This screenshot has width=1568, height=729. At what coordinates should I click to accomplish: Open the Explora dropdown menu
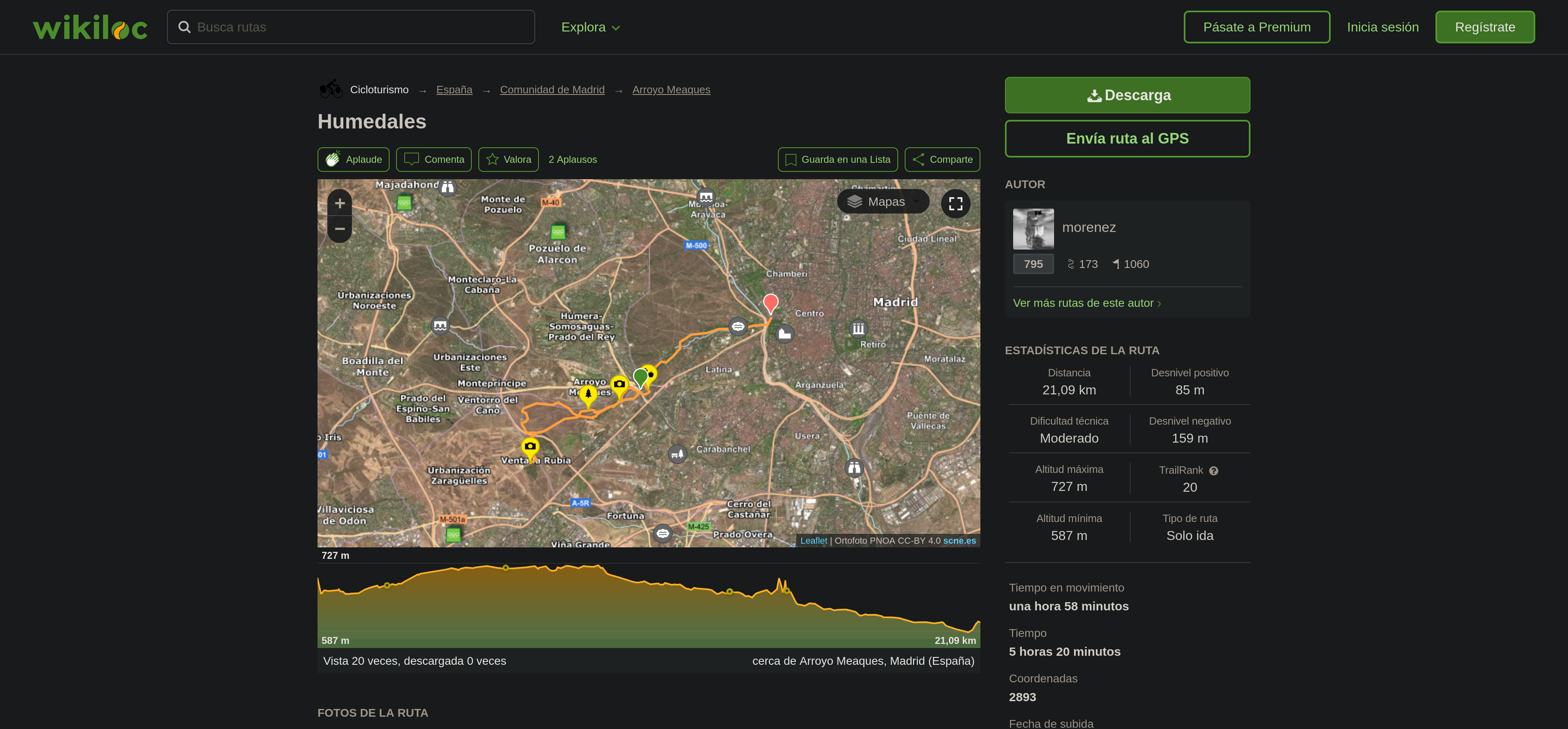click(590, 27)
